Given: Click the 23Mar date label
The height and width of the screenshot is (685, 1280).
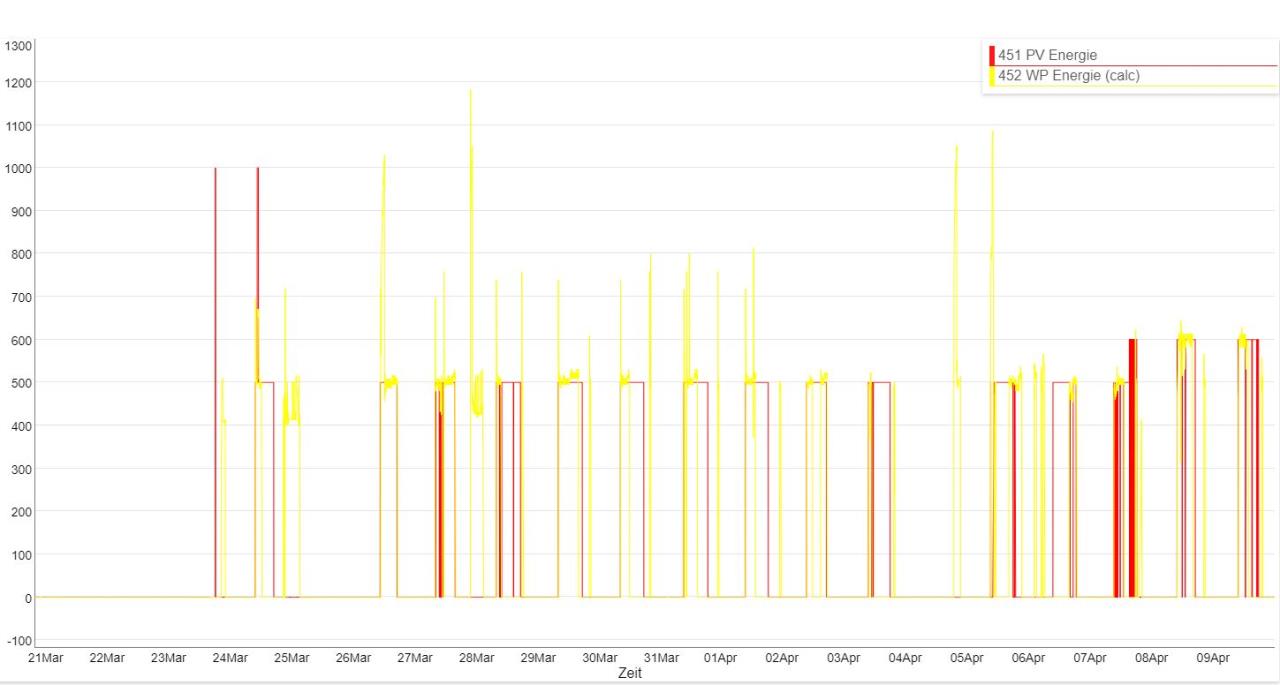Looking at the screenshot, I should tap(169, 658).
